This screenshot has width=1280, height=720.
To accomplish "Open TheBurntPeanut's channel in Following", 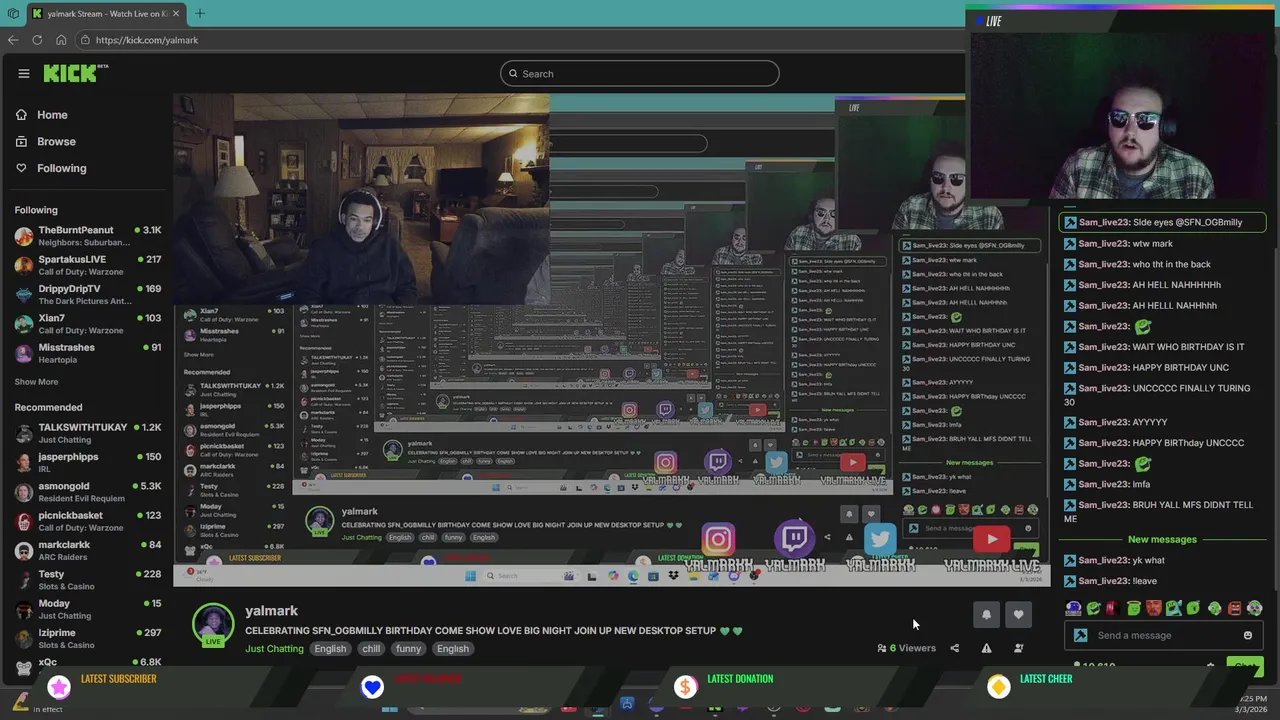I will click(x=88, y=236).
